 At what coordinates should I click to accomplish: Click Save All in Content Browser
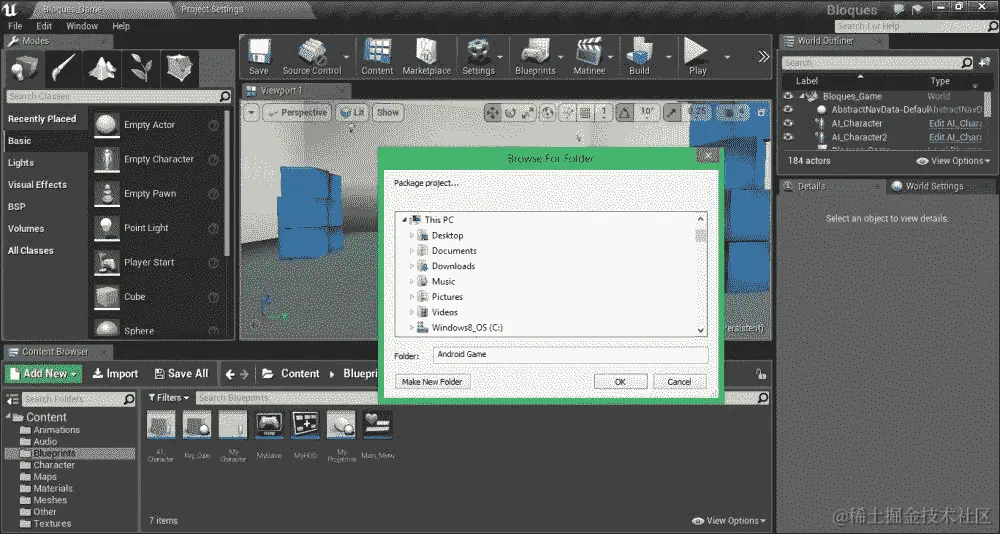click(x=182, y=374)
